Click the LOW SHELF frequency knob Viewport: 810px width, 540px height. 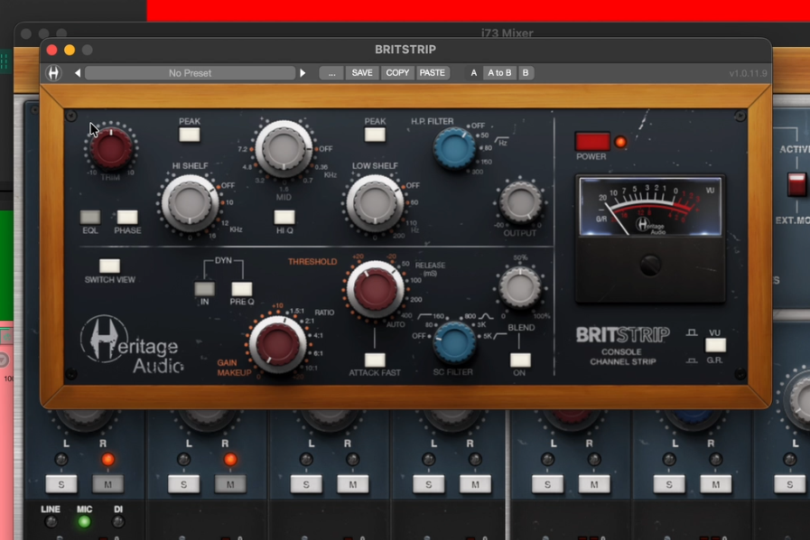click(375, 203)
